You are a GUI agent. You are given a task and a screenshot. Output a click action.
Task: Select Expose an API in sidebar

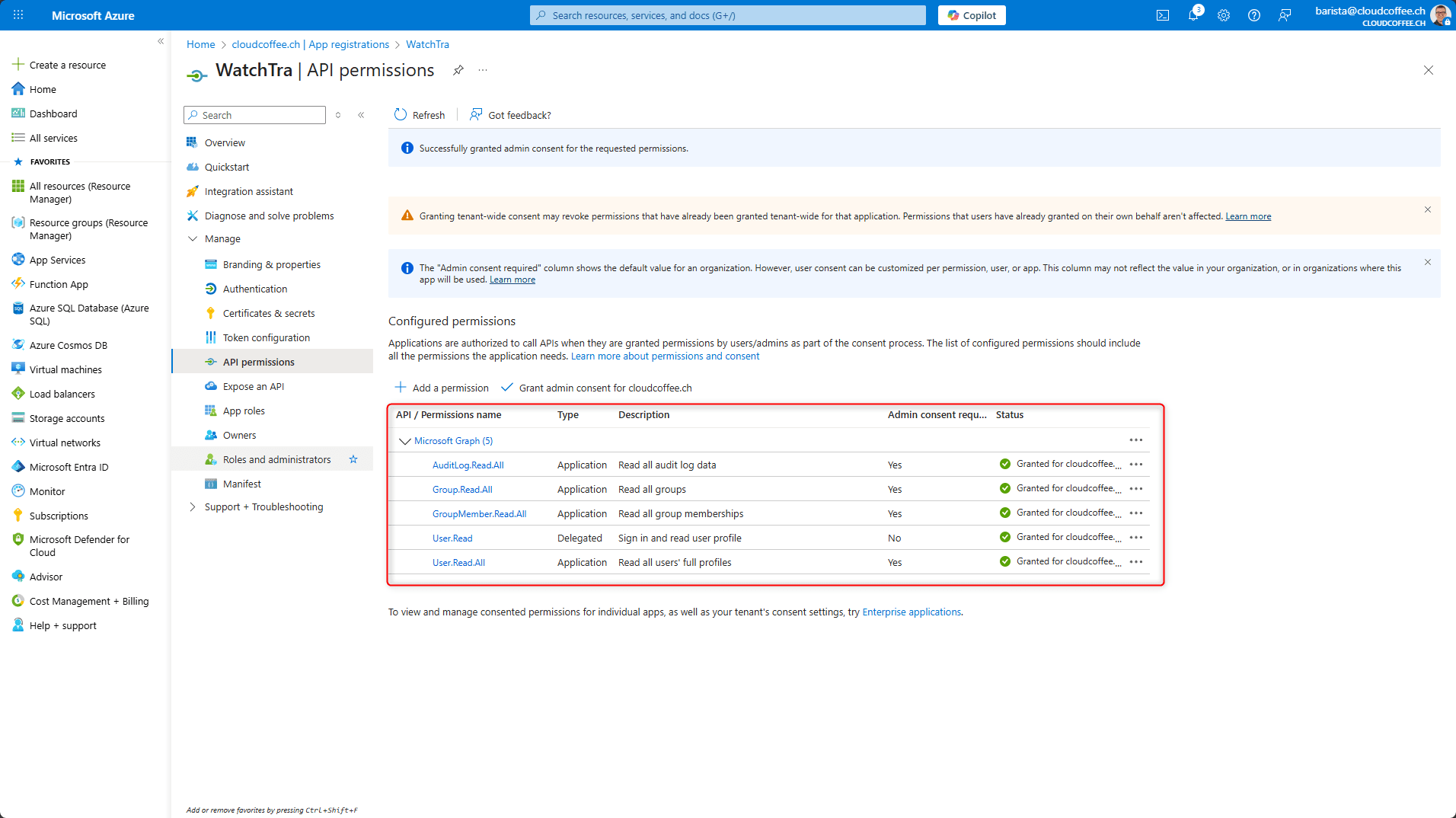pyautogui.click(x=254, y=386)
